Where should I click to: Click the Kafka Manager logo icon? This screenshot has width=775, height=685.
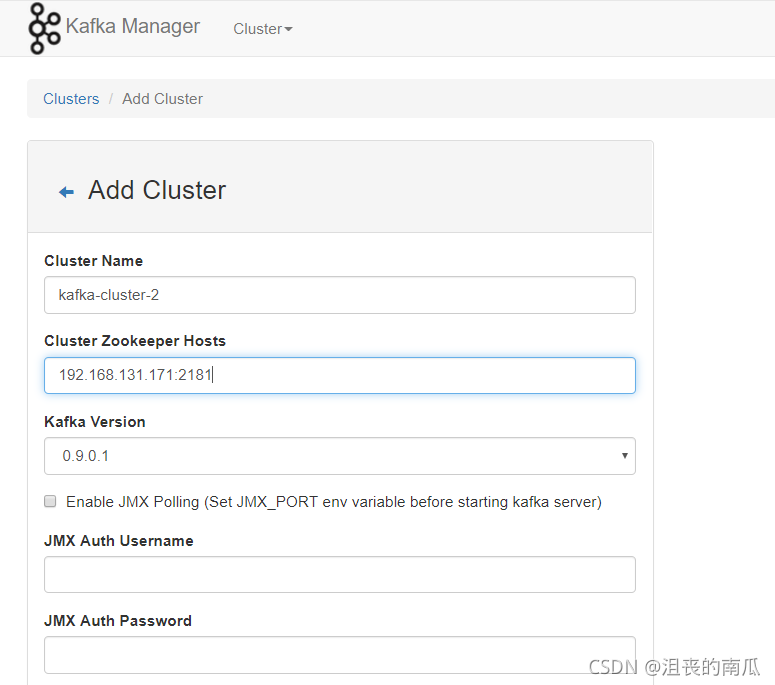pos(44,29)
